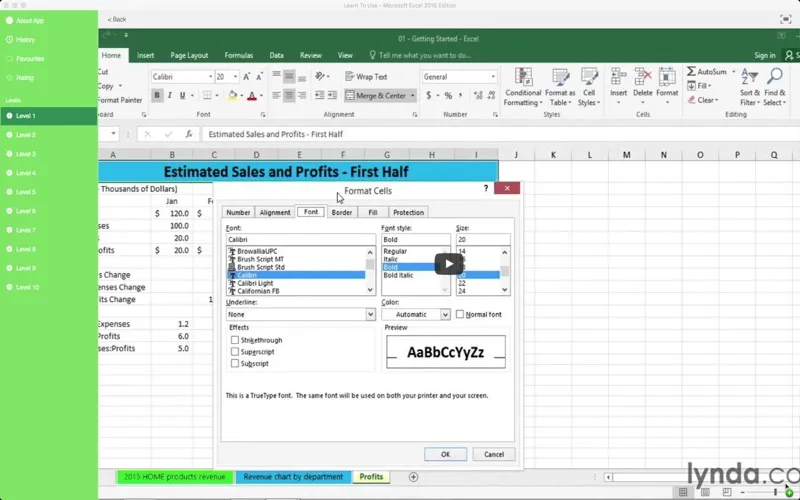Click Cancel in Format Cells dialog

[494, 454]
